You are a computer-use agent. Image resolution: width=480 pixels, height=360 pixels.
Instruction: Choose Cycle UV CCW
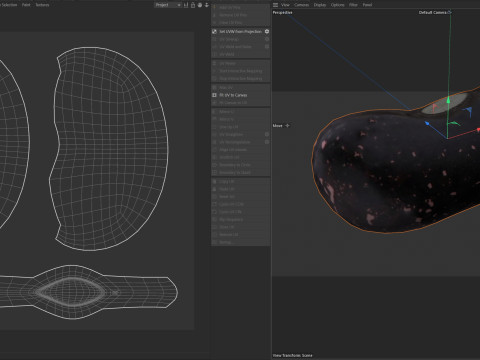coord(240,204)
